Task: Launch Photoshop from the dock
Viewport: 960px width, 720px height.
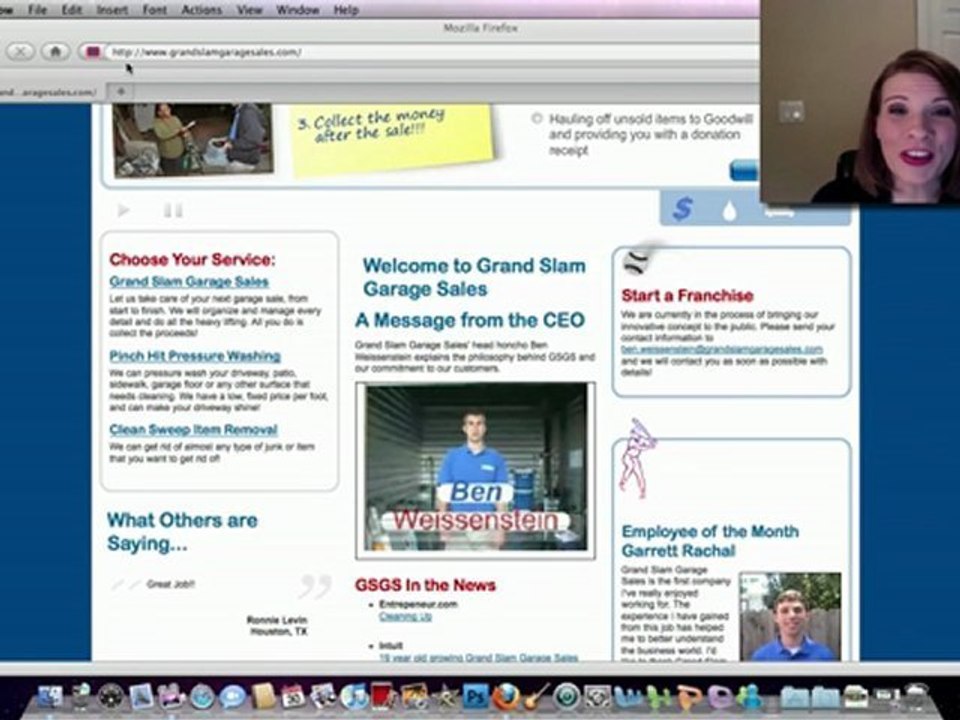Action: click(476, 697)
